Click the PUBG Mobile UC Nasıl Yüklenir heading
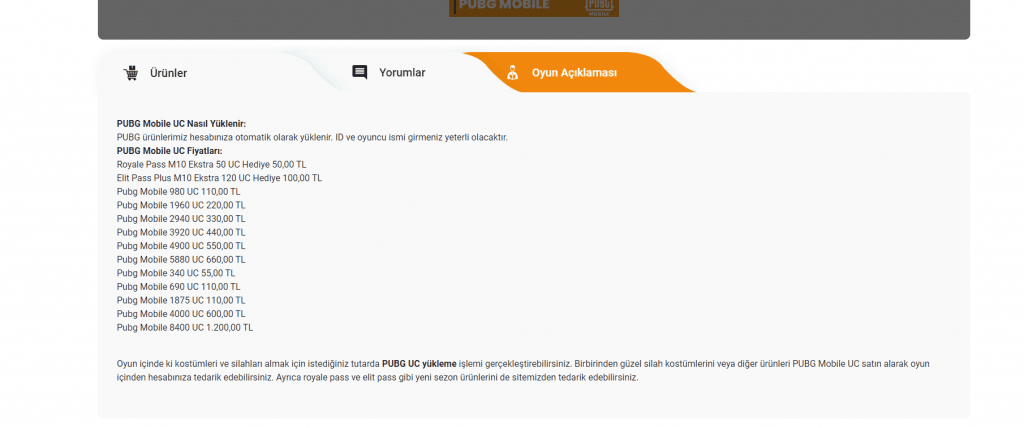This screenshot has height=428, width=1024. pos(181,123)
